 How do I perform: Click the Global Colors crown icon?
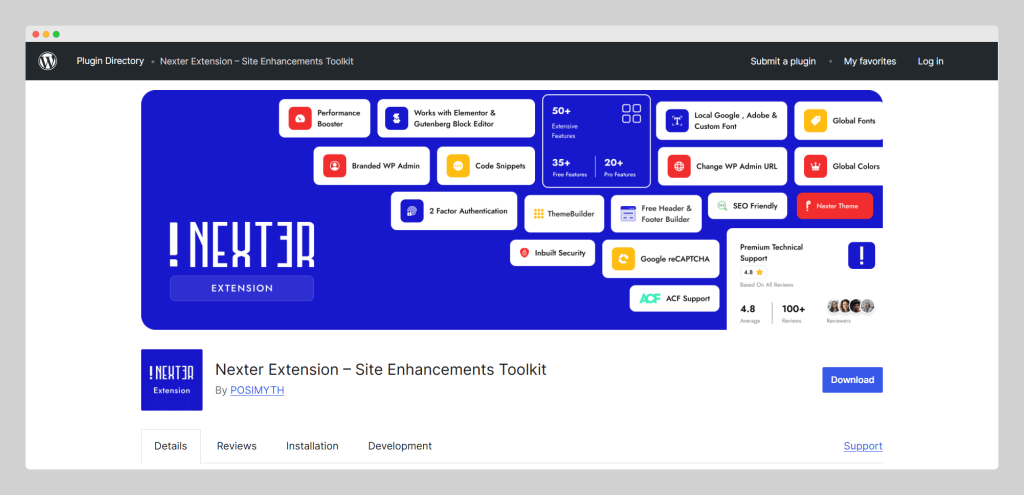click(x=815, y=166)
